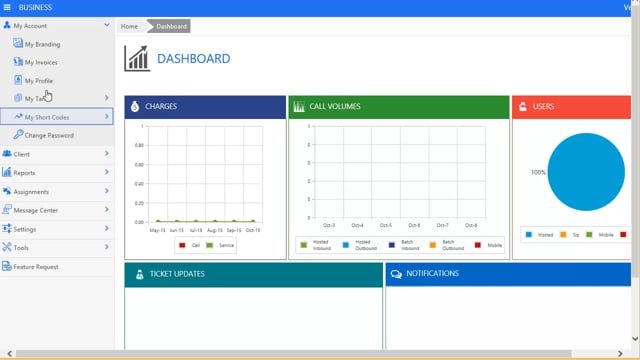Click the My Branding icon
This screenshot has width=640, height=360.
(18, 43)
